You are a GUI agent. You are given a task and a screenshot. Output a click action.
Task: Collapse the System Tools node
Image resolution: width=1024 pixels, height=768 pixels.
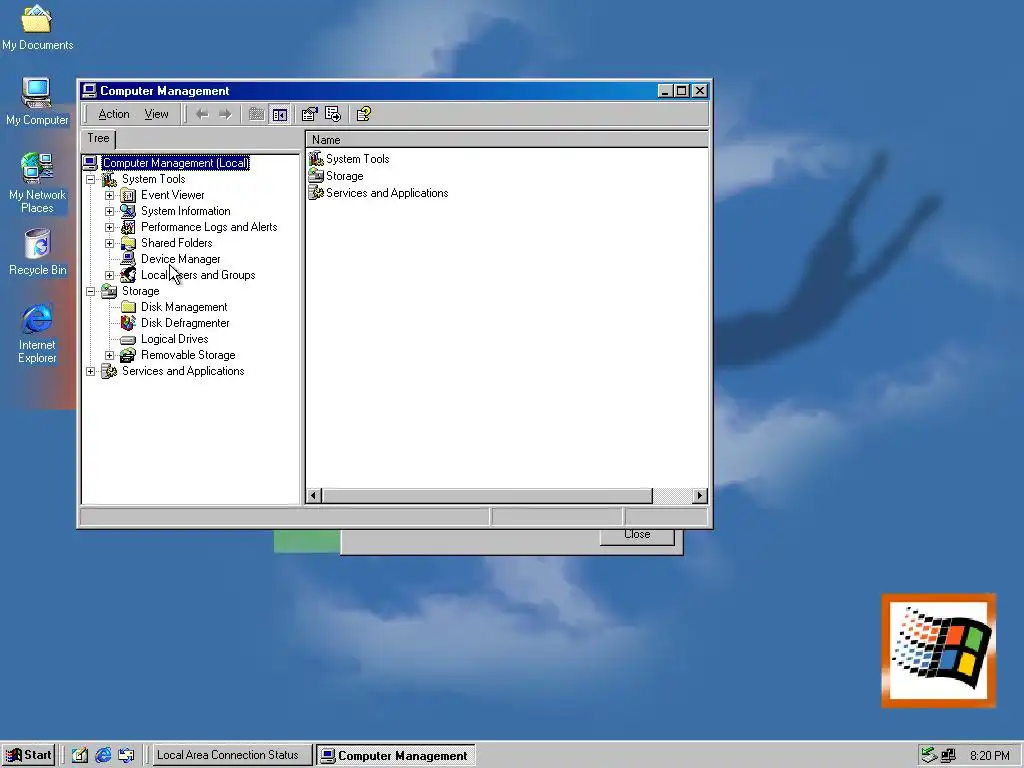pos(91,179)
